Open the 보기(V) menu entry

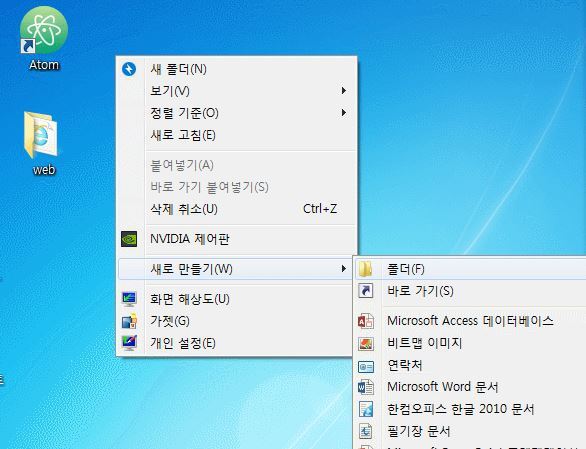pyautogui.click(x=236, y=91)
